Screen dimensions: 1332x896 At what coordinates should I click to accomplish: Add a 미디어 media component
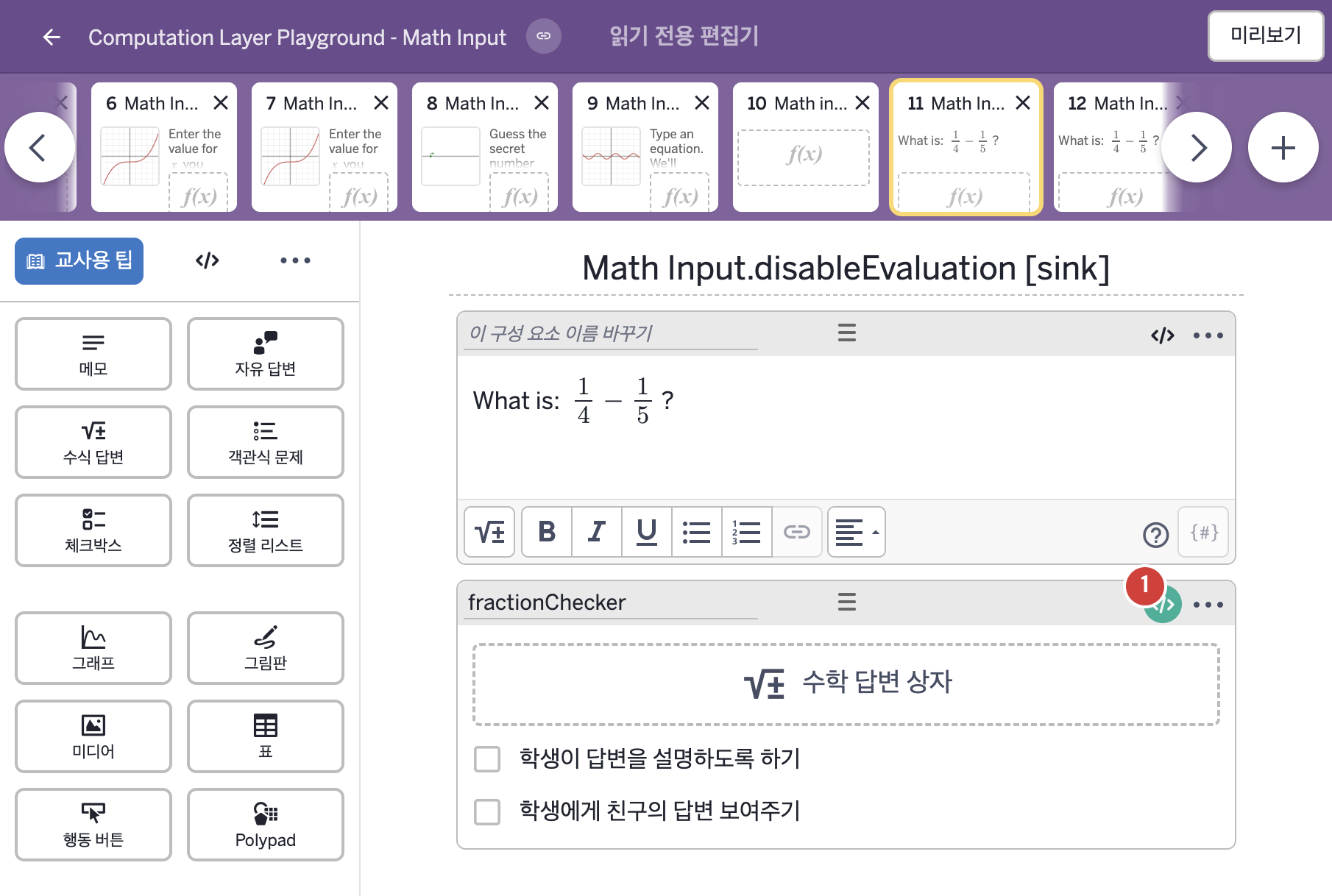pyautogui.click(x=93, y=736)
